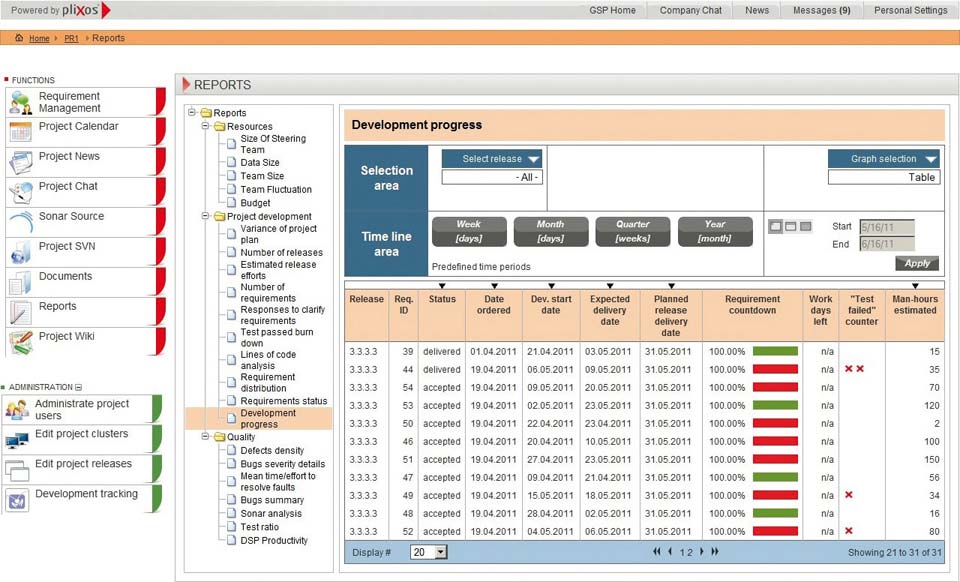Select the Quarter time period button

(632, 232)
